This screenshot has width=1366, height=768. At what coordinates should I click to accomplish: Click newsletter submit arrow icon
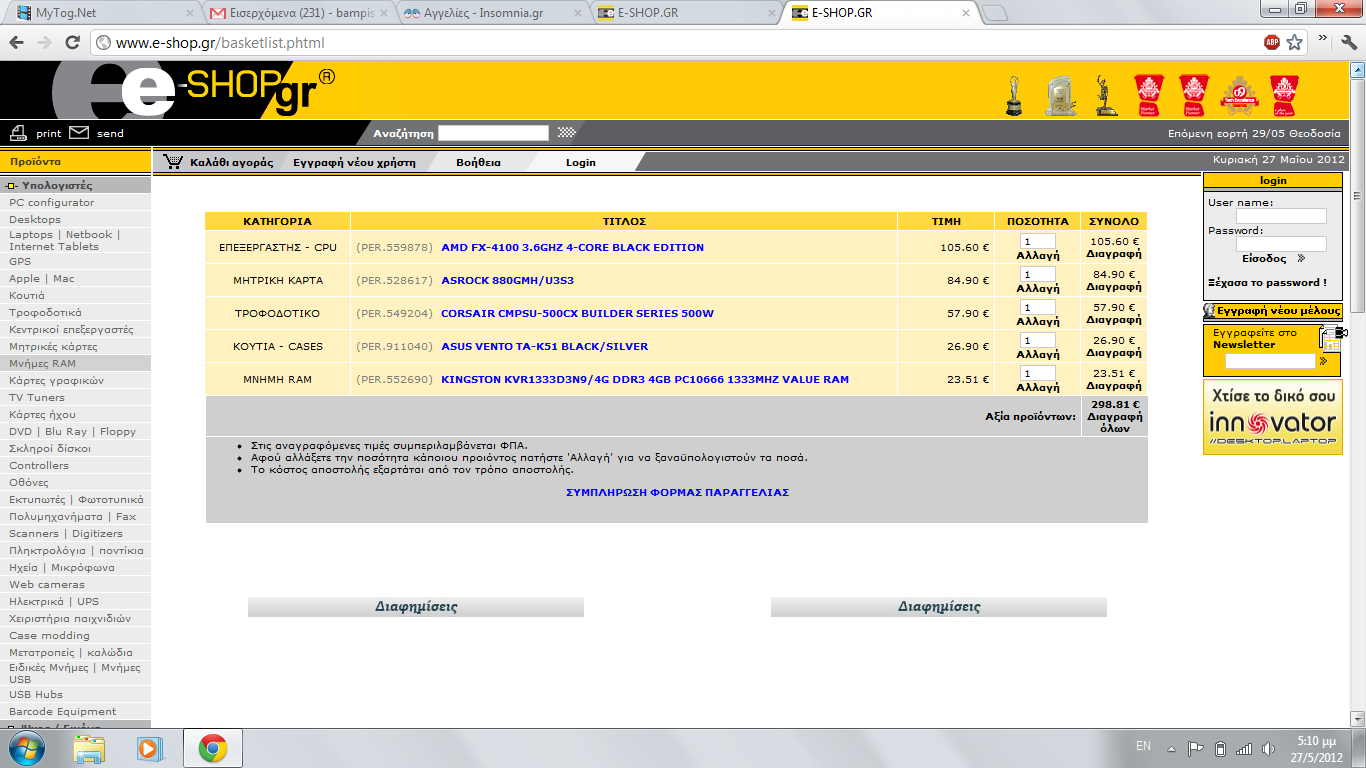coord(1324,361)
